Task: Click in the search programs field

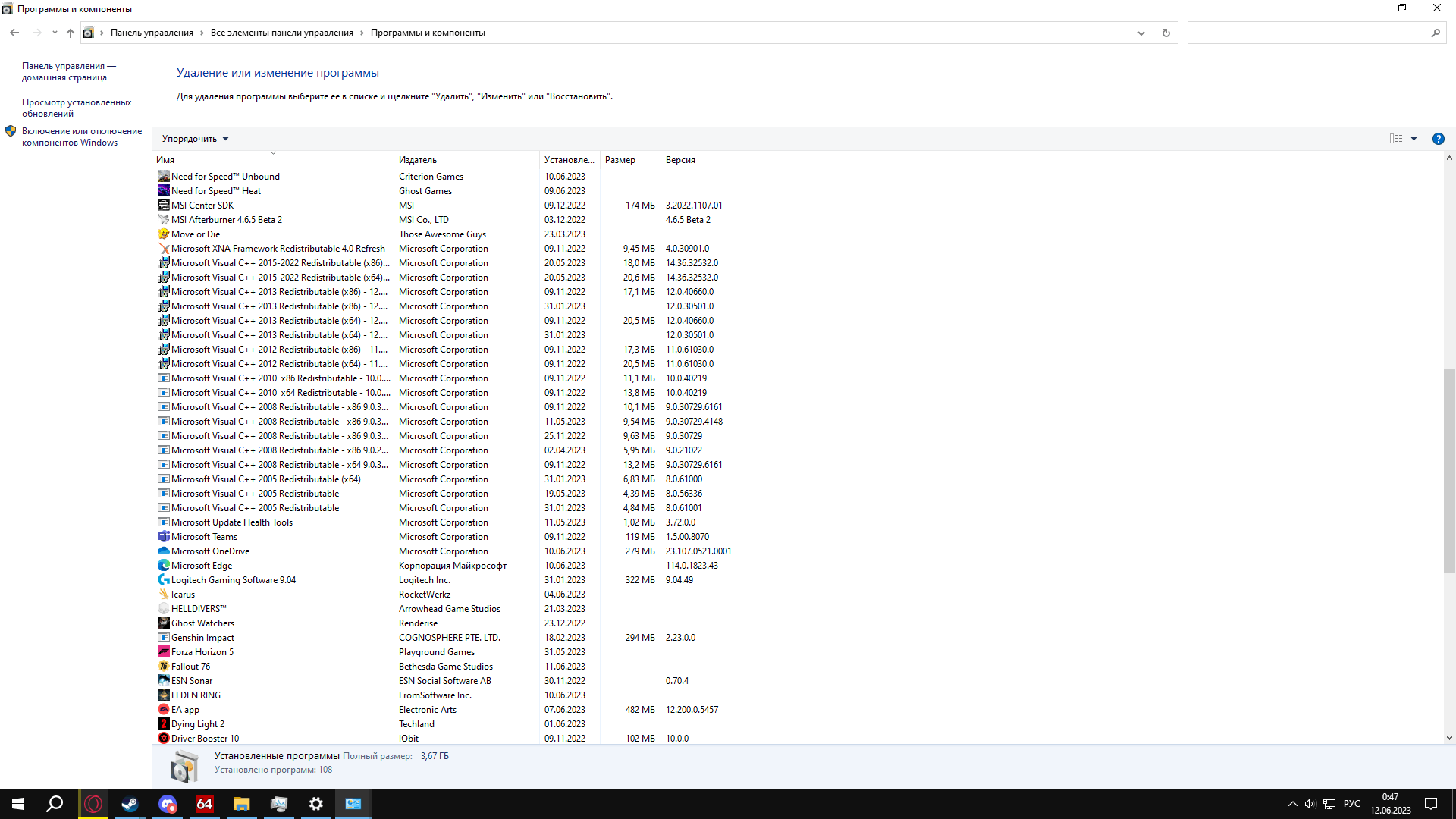Action: [1308, 33]
